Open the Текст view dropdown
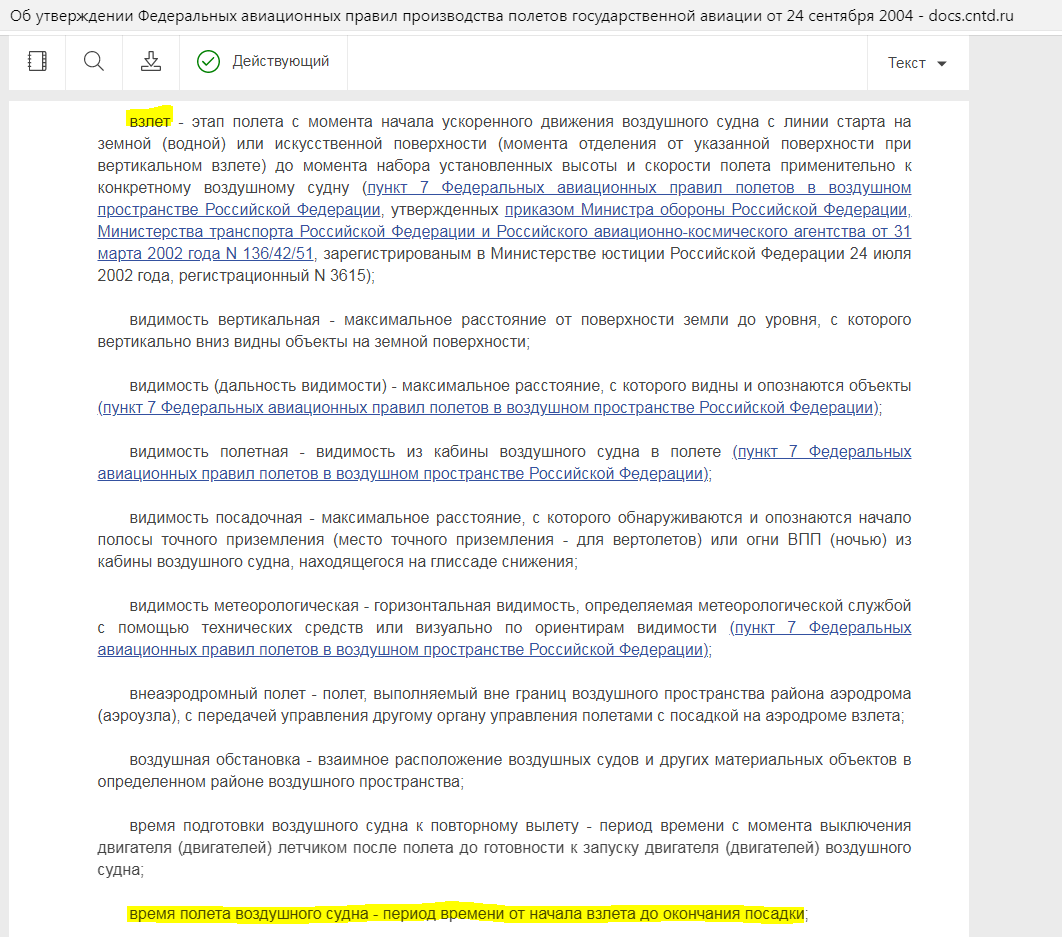Image resolution: width=1062 pixels, height=937 pixels. [917, 63]
